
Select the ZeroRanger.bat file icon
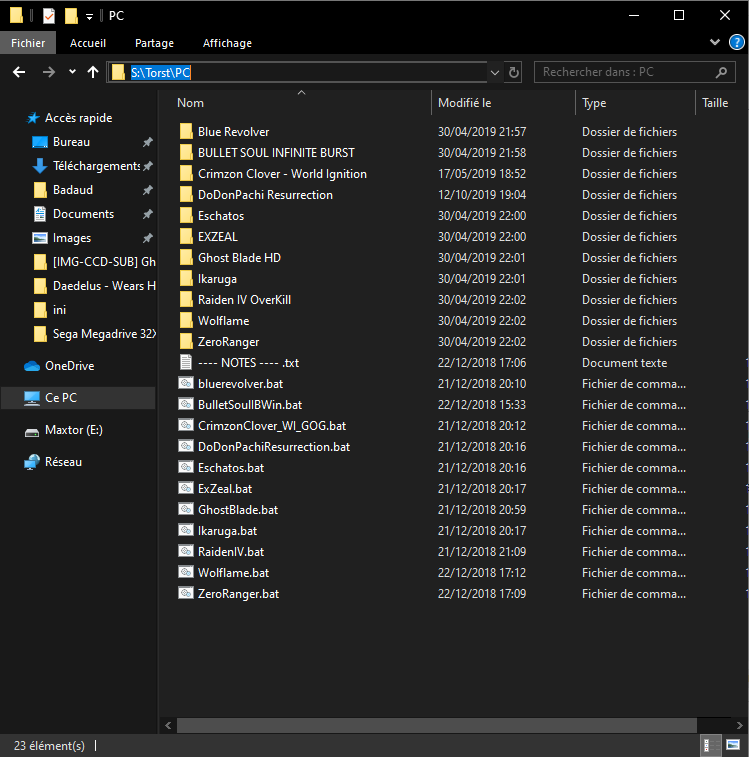coord(186,593)
